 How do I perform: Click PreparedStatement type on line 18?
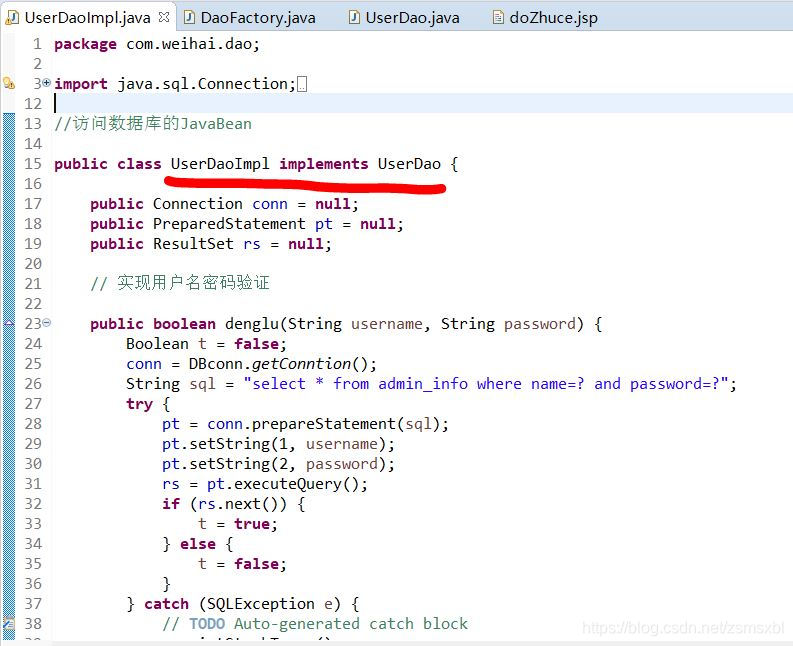(229, 224)
